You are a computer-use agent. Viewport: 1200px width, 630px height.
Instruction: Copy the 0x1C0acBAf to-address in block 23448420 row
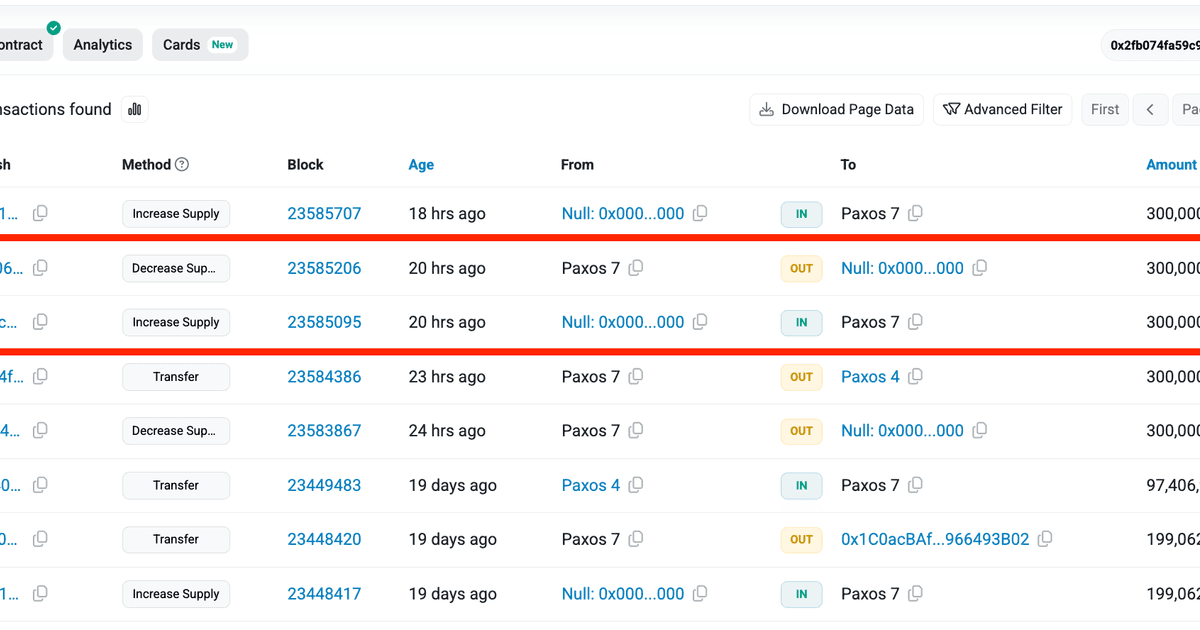tap(1045, 538)
